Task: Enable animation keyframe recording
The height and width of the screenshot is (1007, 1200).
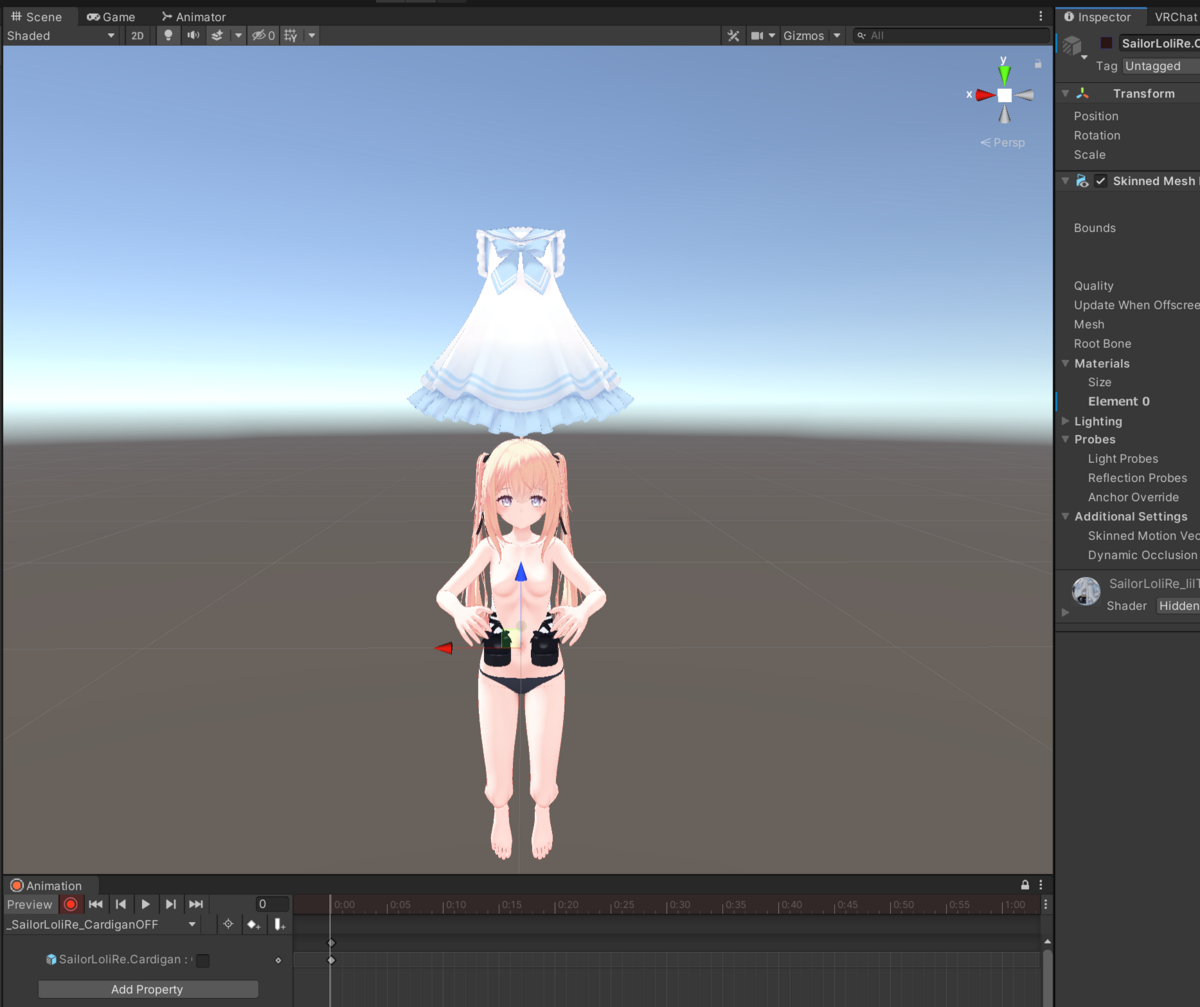Action: [70, 904]
